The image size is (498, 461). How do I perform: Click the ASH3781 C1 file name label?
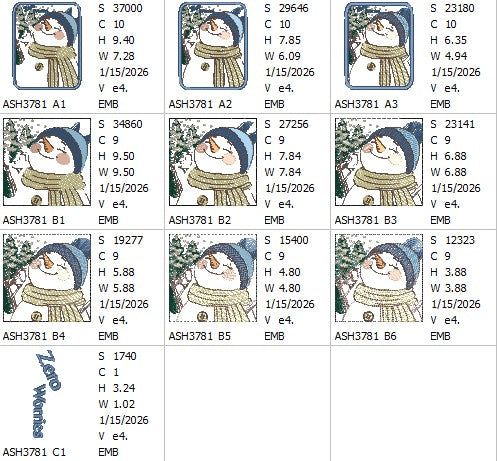pos(34,452)
